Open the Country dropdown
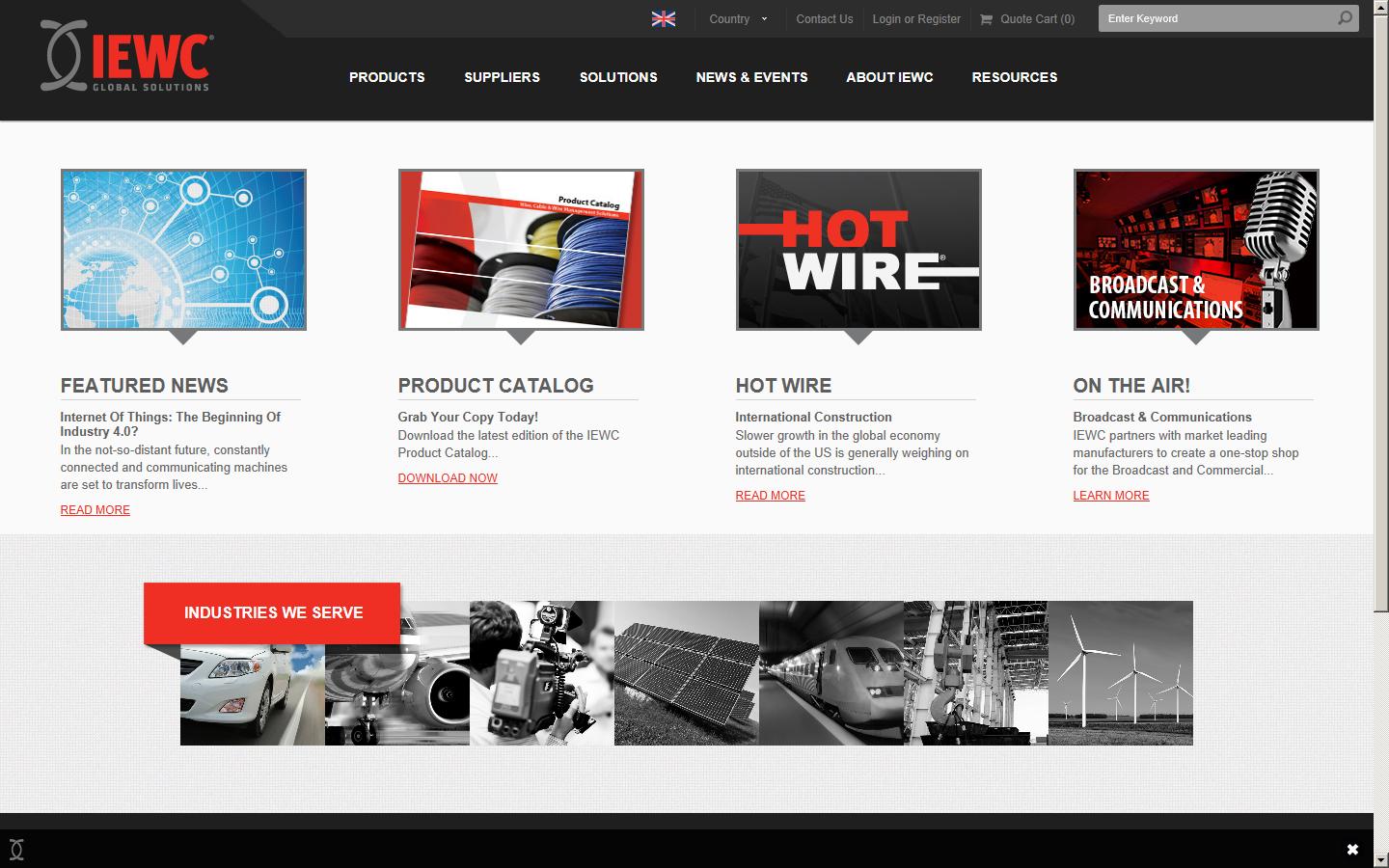 (x=737, y=18)
